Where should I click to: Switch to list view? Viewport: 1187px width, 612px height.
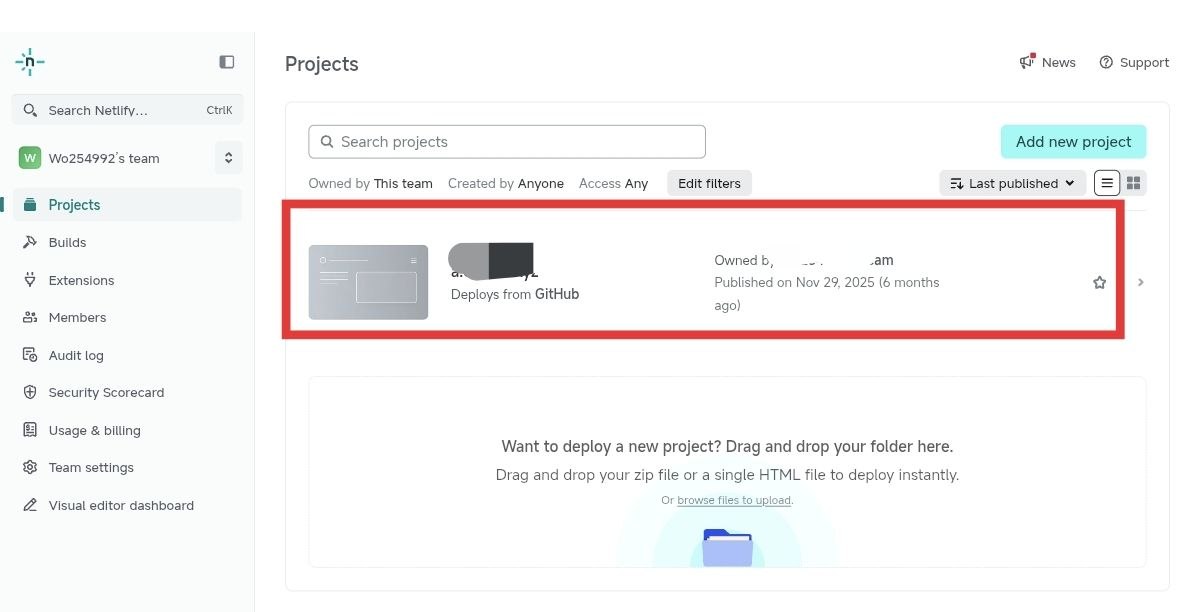click(1107, 183)
